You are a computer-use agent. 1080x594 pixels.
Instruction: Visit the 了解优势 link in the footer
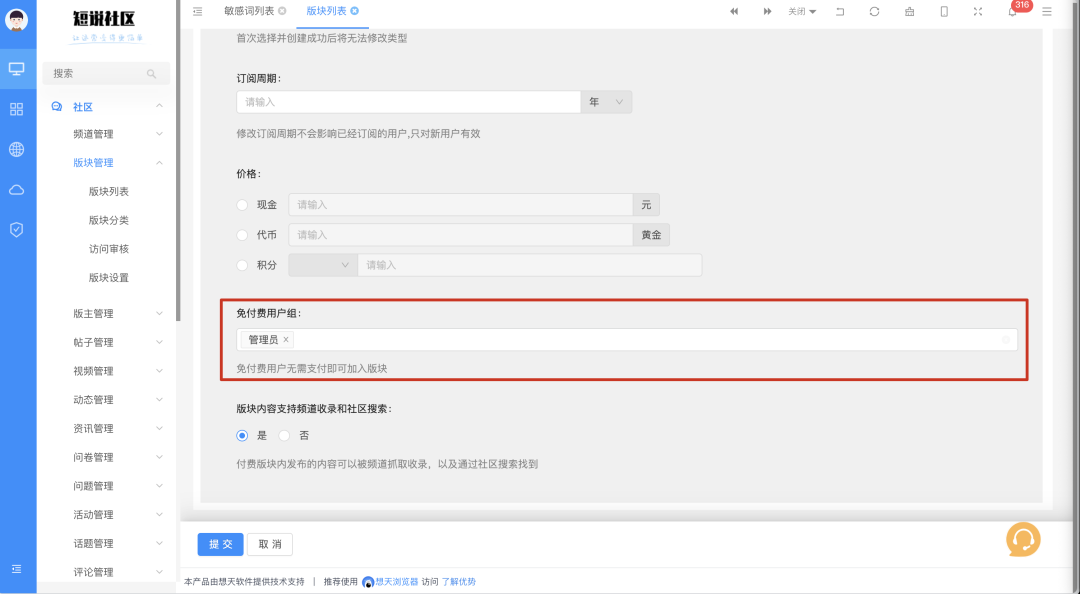(x=458, y=581)
